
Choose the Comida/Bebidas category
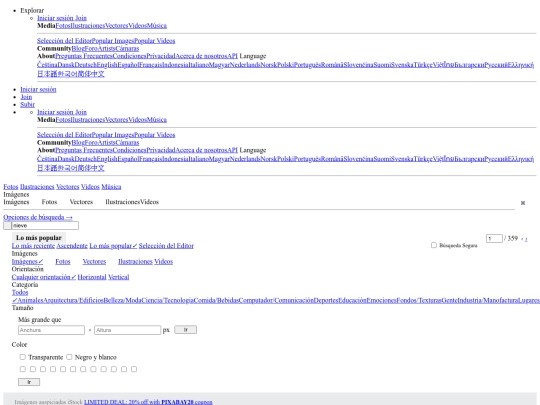pyautogui.click(x=216, y=300)
